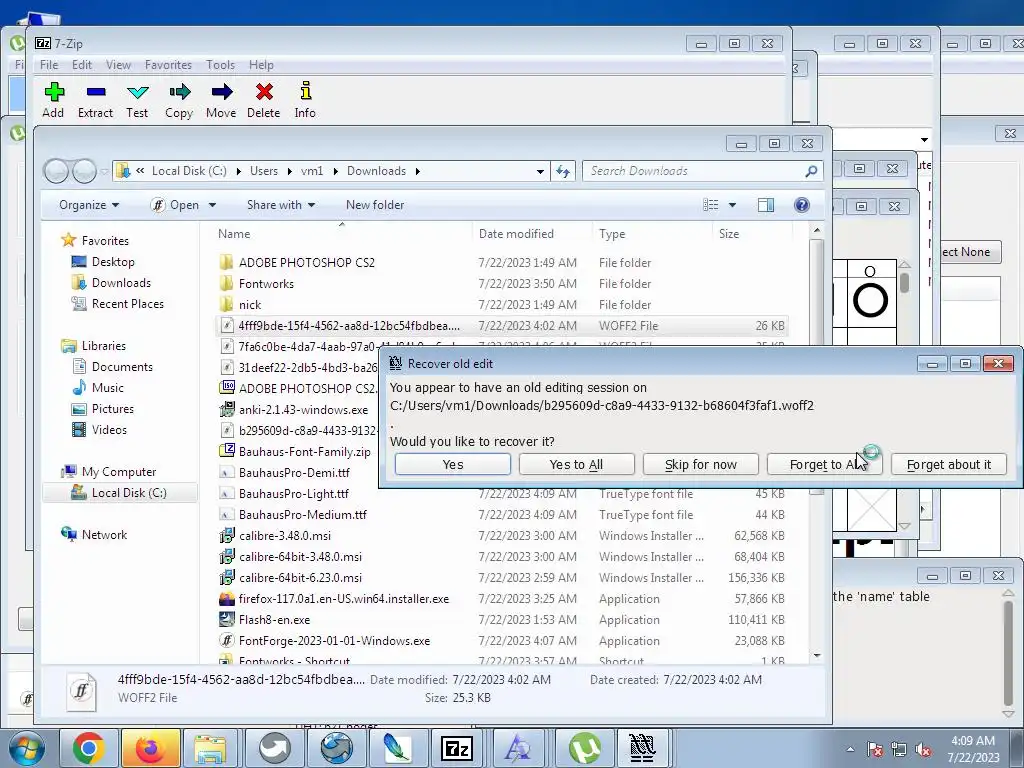Select Network in navigation pane

[x=104, y=534]
